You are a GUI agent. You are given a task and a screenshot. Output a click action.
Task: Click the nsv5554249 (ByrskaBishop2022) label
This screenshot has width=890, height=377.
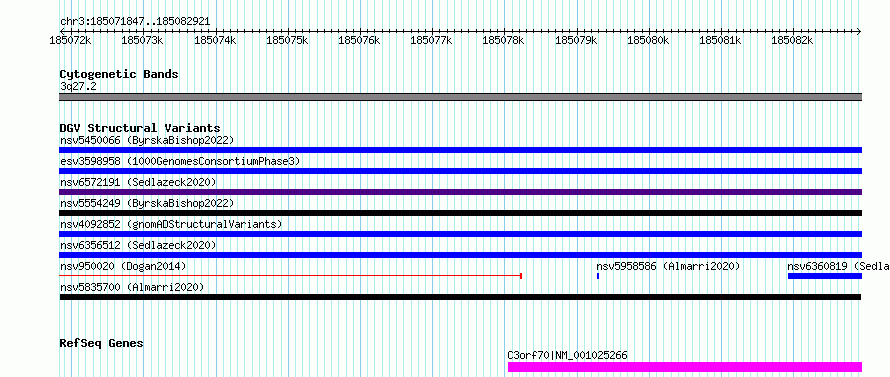pyautogui.click(x=147, y=203)
